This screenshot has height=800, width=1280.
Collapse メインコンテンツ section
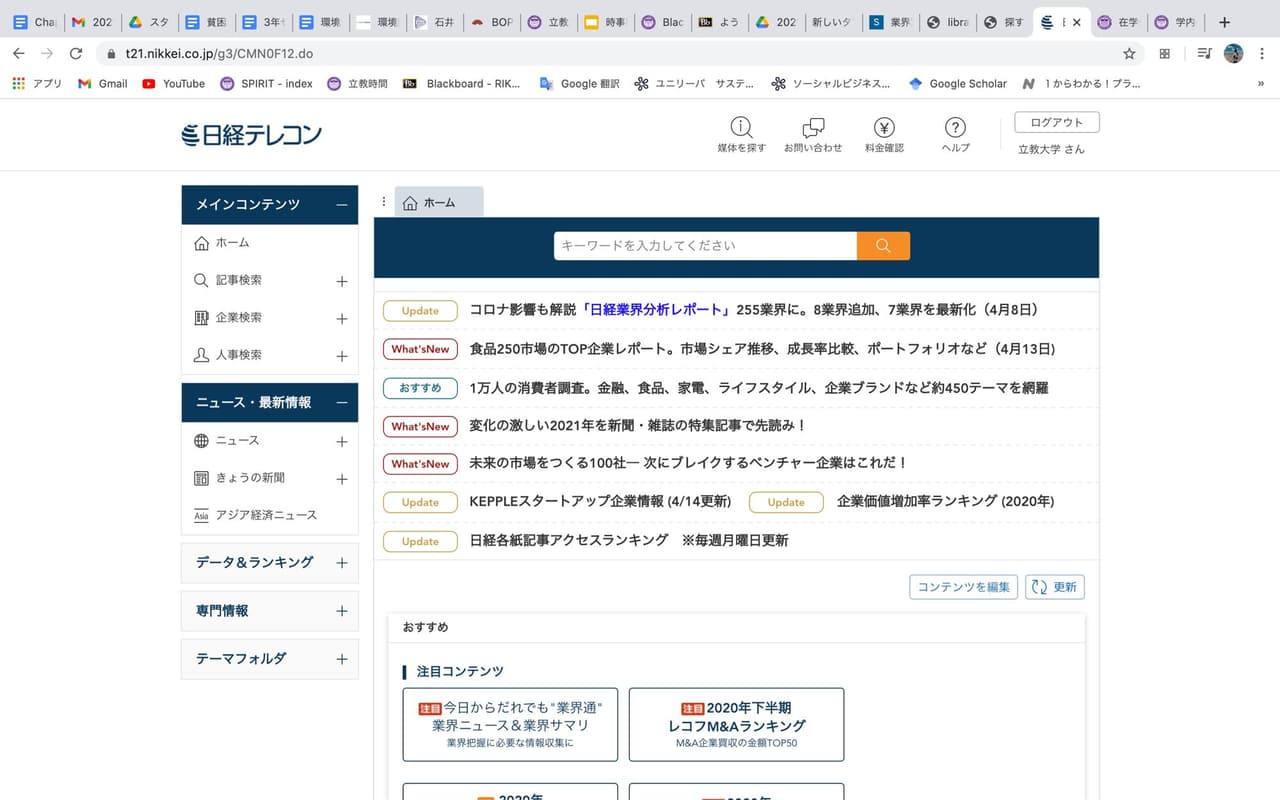[x=341, y=205]
